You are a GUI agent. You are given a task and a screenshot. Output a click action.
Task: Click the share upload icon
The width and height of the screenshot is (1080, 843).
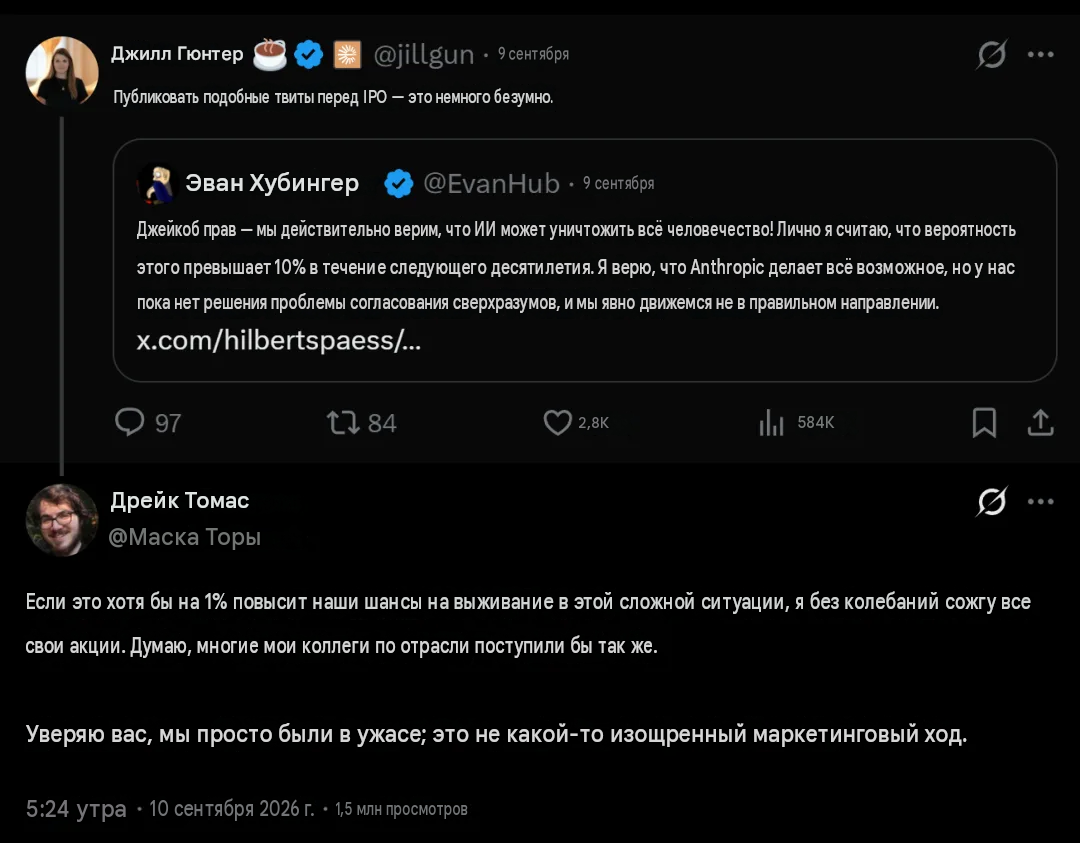click(1040, 422)
